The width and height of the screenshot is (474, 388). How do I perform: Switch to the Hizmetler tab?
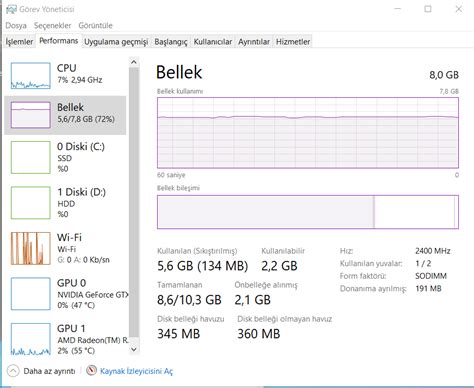click(x=293, y=42)
